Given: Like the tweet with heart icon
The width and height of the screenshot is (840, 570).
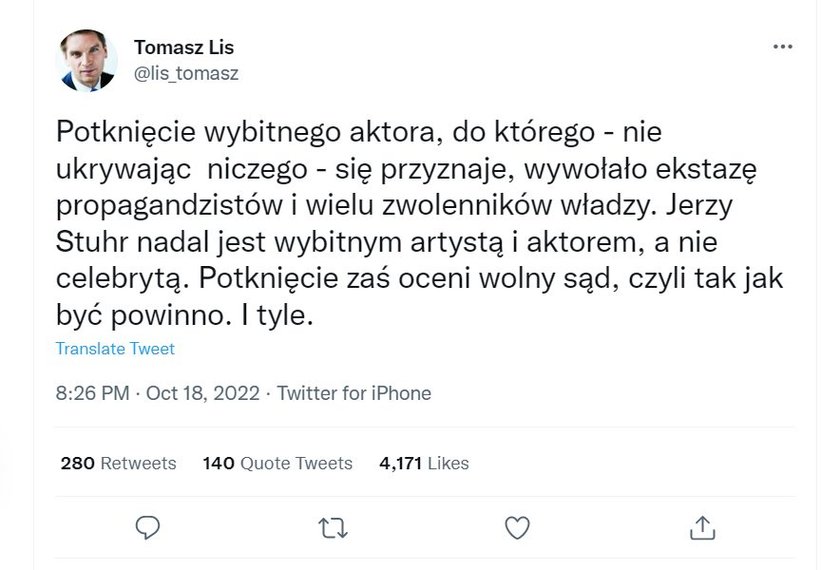Looking at the screenshot, I should tap(518, 528).
